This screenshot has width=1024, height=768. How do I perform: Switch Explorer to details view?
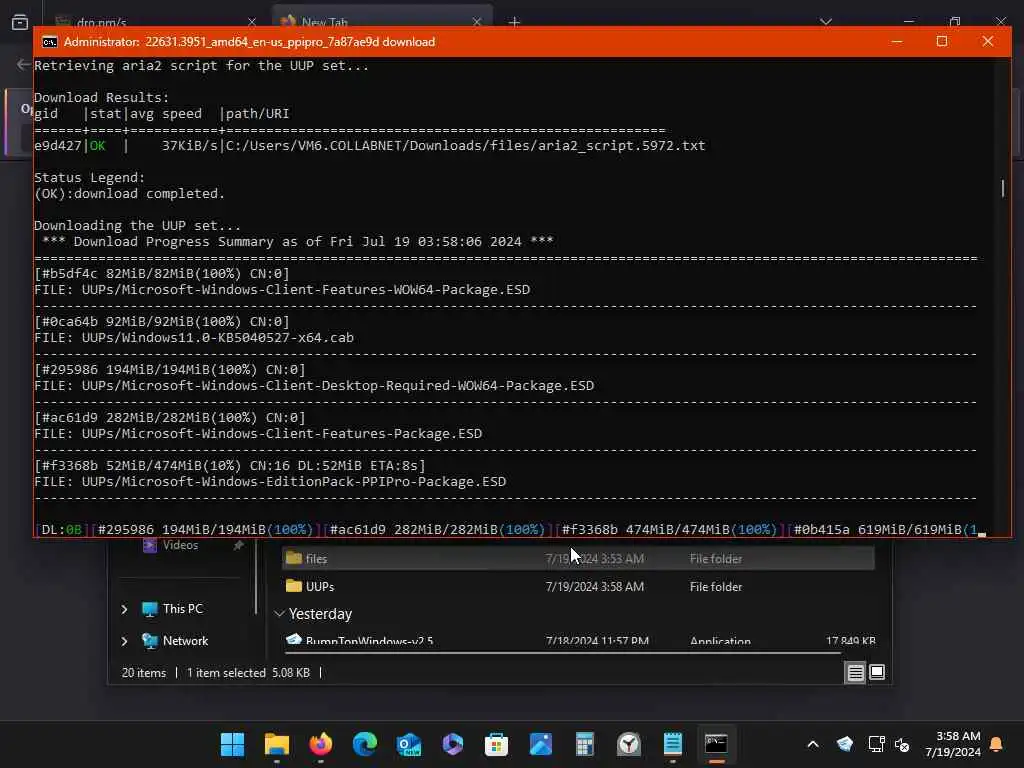pyautogui.click(x=856, y=673)
